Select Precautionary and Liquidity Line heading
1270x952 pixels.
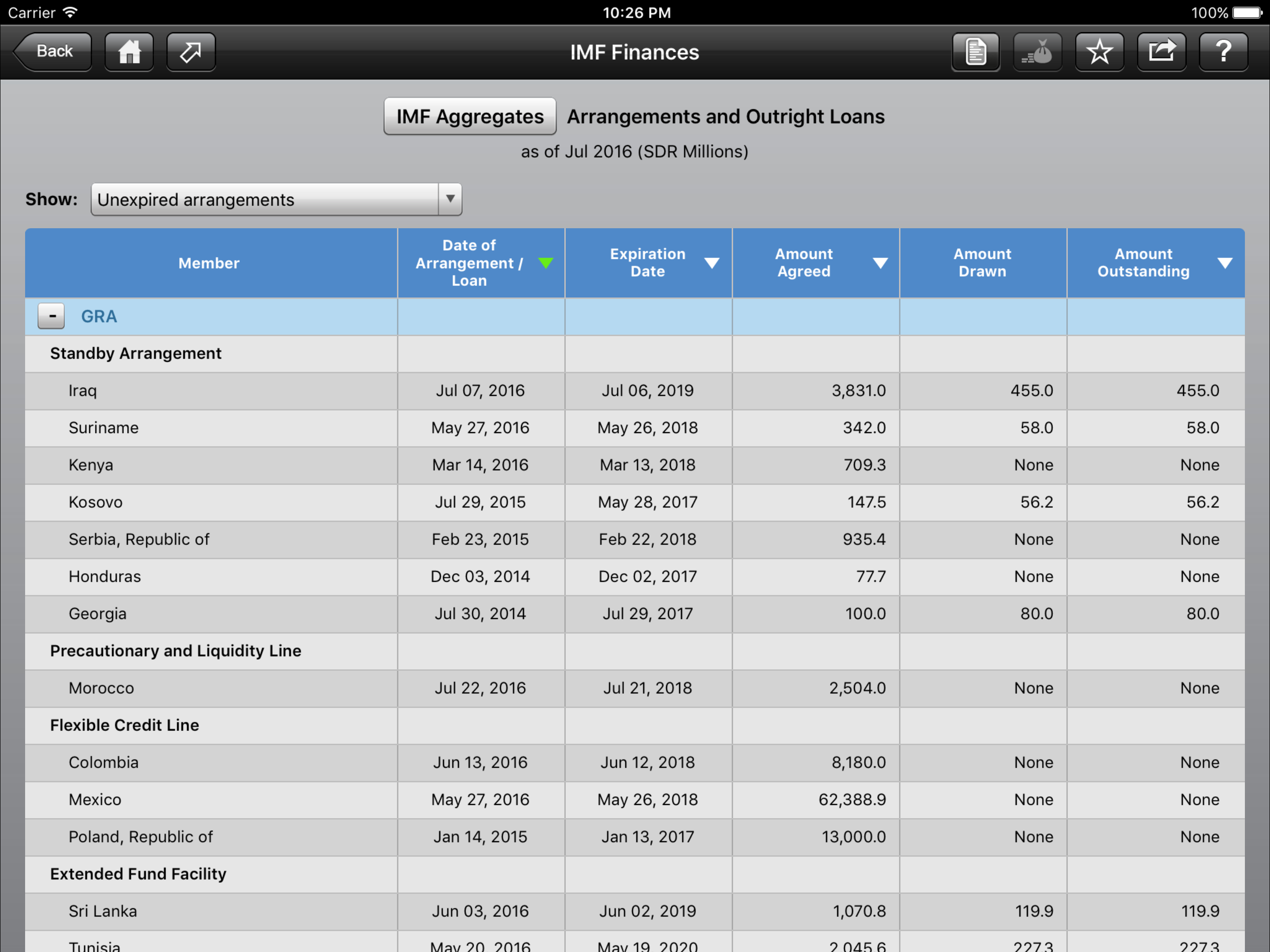point(176,651)
